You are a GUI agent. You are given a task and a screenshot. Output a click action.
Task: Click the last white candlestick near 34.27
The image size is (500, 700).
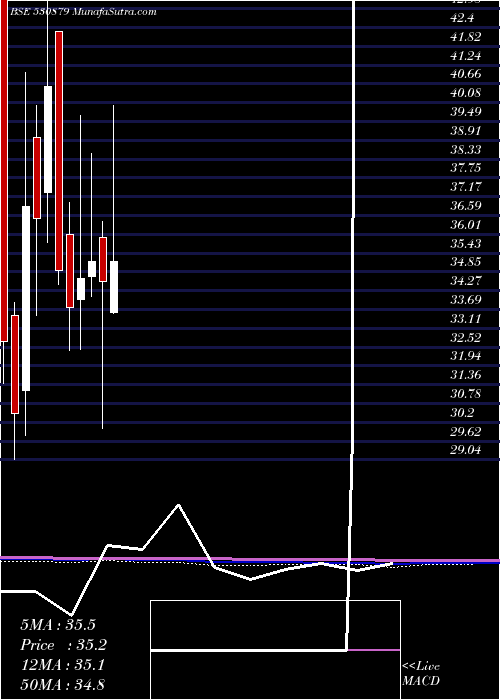click(x=114, y=287)
